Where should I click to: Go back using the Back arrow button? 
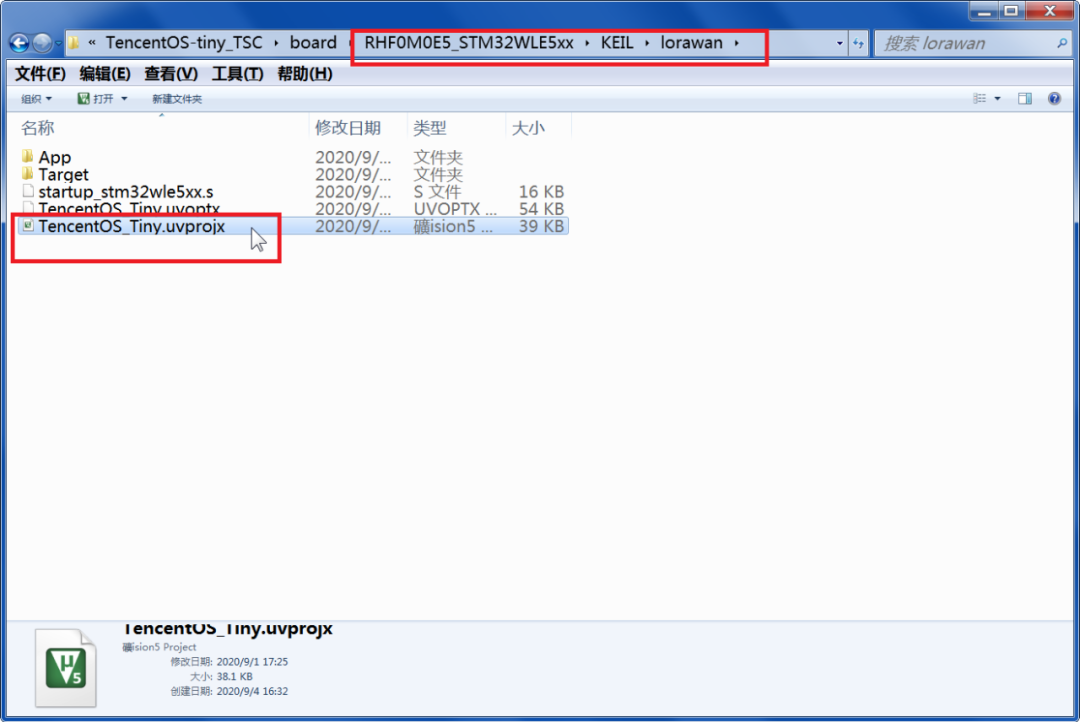click(19, 43)
